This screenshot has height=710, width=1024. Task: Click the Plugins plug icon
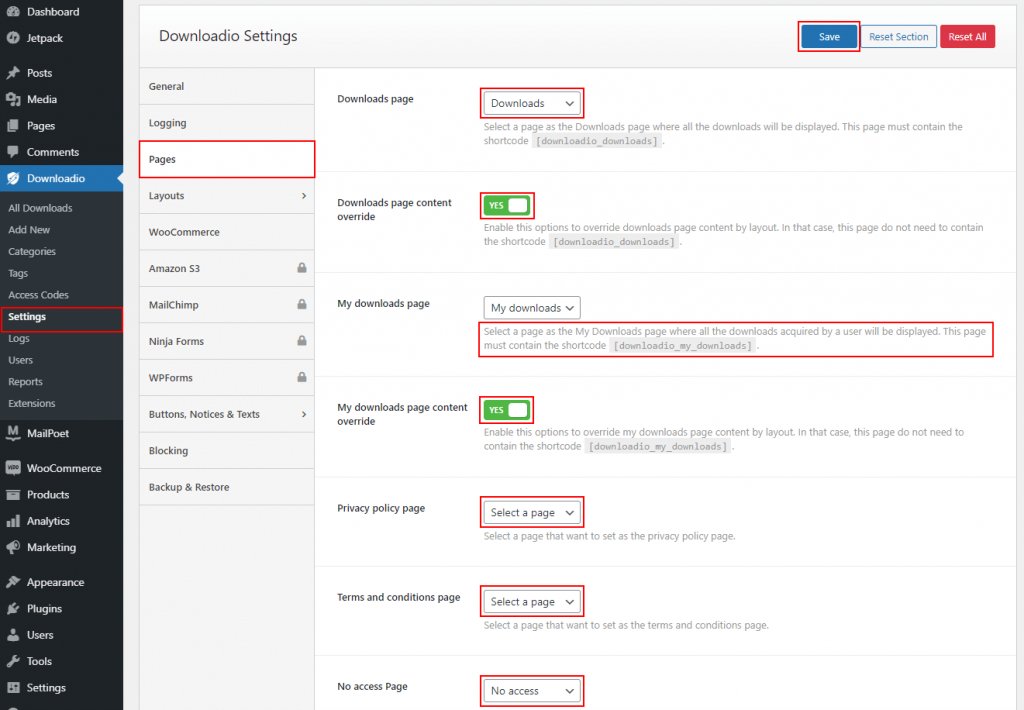[x=13, y=608]
